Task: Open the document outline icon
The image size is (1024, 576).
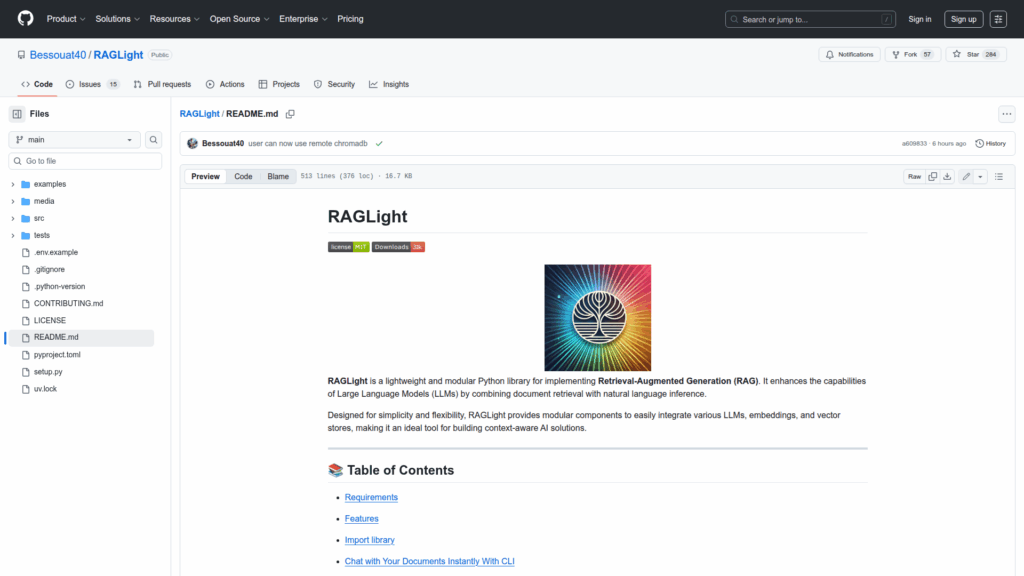Action: pyautogui.click(x=998, y=176)
